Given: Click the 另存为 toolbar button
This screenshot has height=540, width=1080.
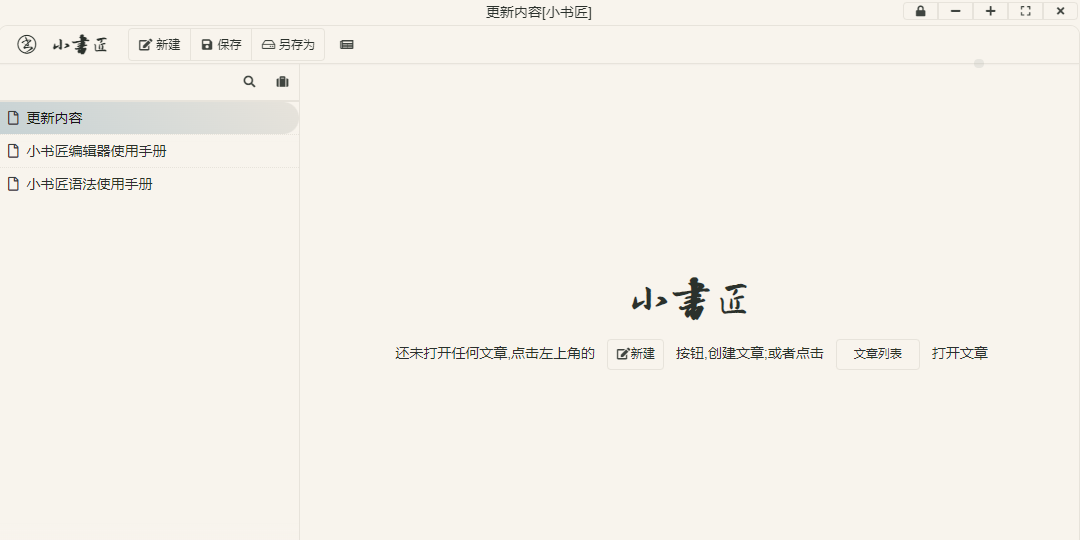Looking at the screenshot, I should (x=288, y=45).
